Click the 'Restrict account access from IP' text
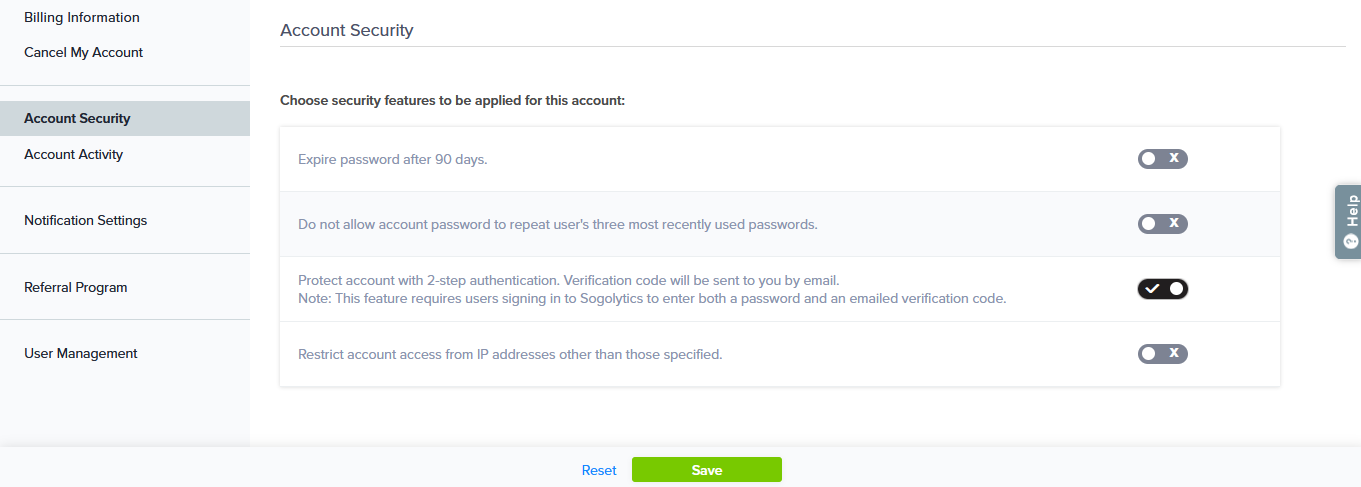 pos(510,354)
